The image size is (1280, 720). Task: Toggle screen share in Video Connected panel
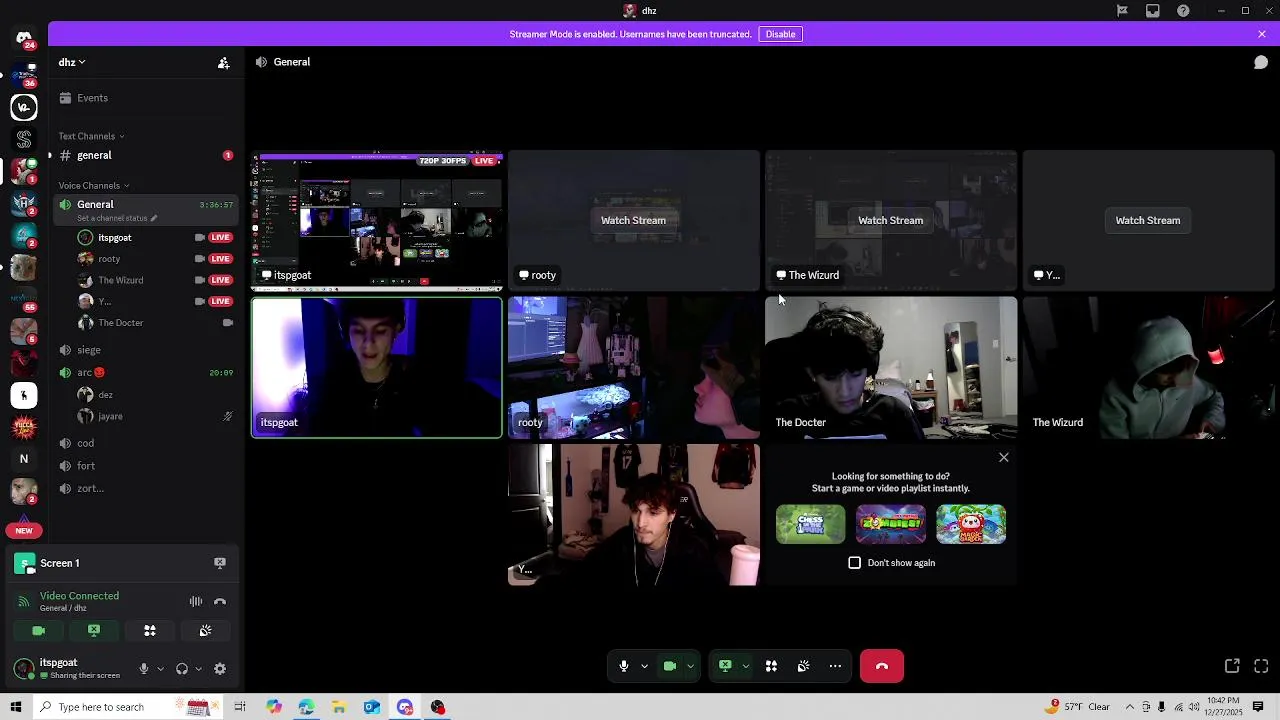click(94, 631)
